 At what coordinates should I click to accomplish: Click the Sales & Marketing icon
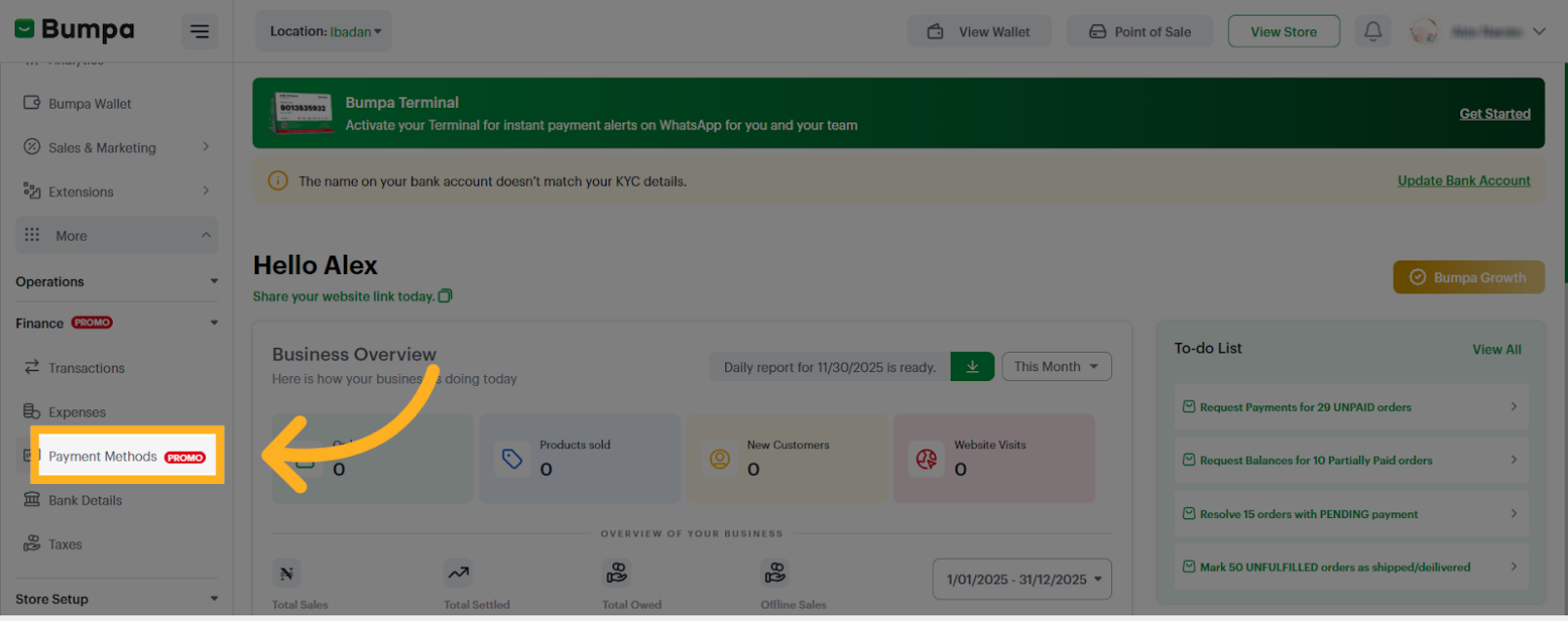pyautogui.click(x=32, y=147)
